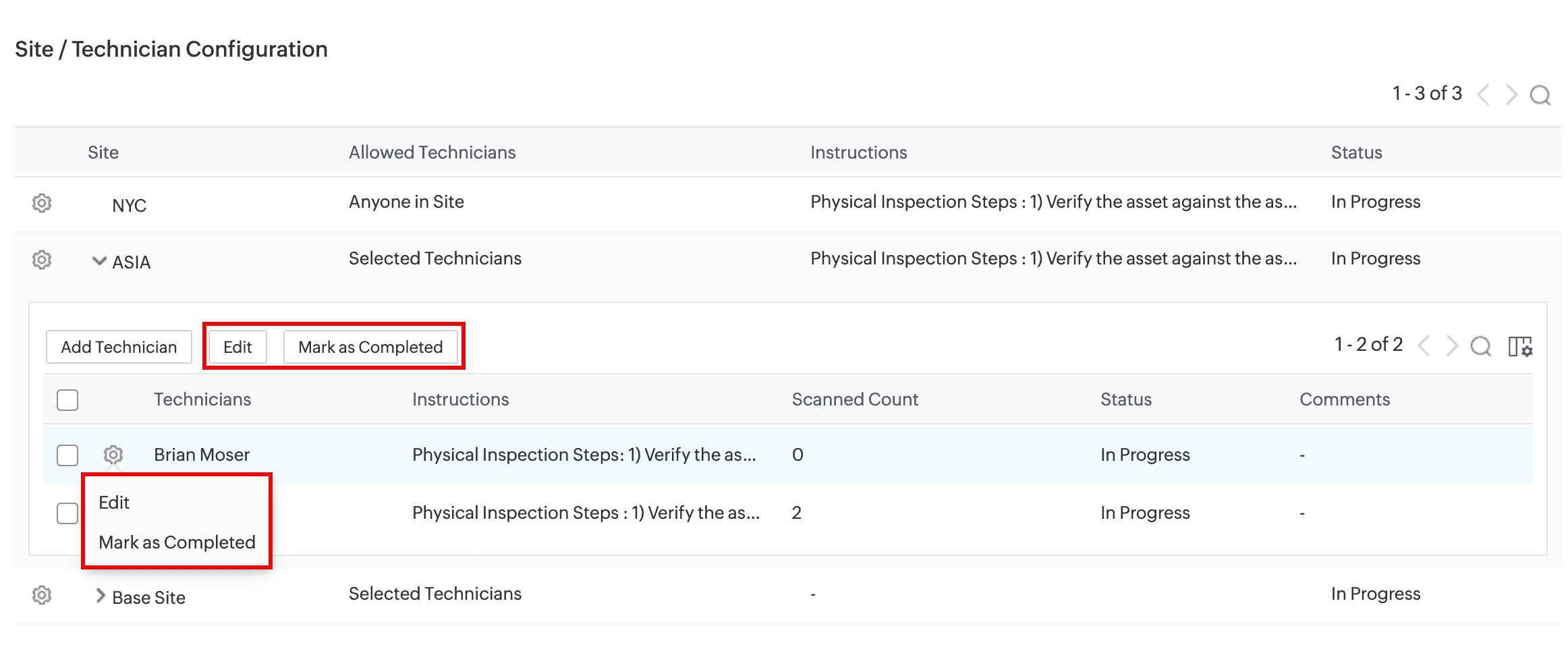This screenshot has width=1568, height=645.
Task: Click the gear icon beside NYC site
Action: pos(42,203)
